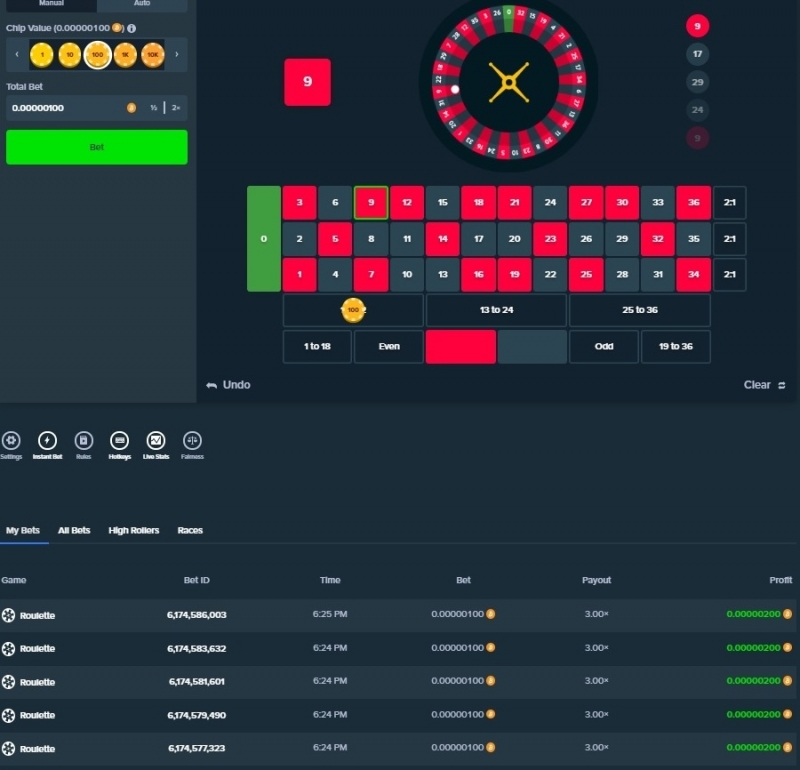
Task: Open bet ID 6,174,579,490
Action: (x=196, y=715)
